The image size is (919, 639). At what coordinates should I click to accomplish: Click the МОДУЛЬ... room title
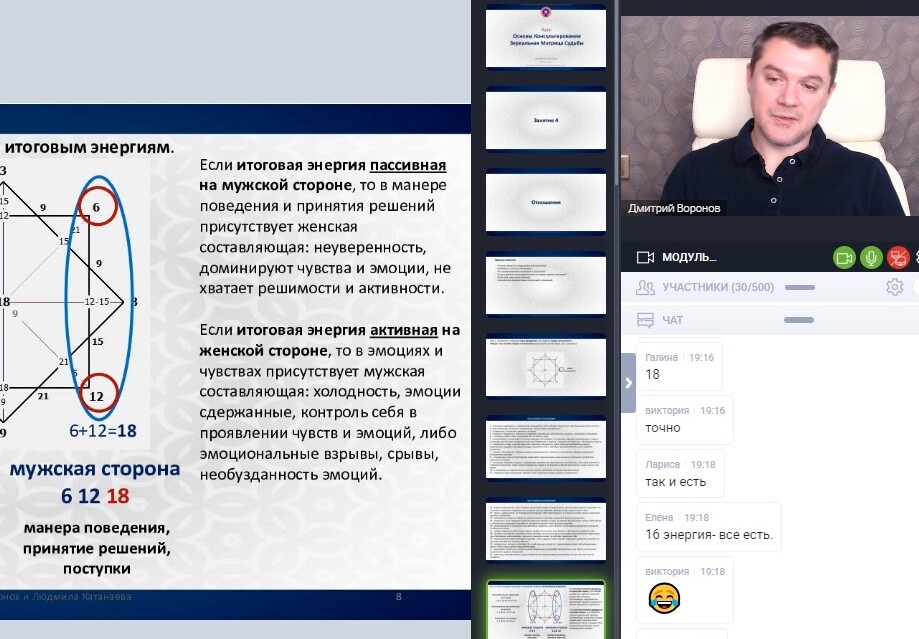point(689,257)
